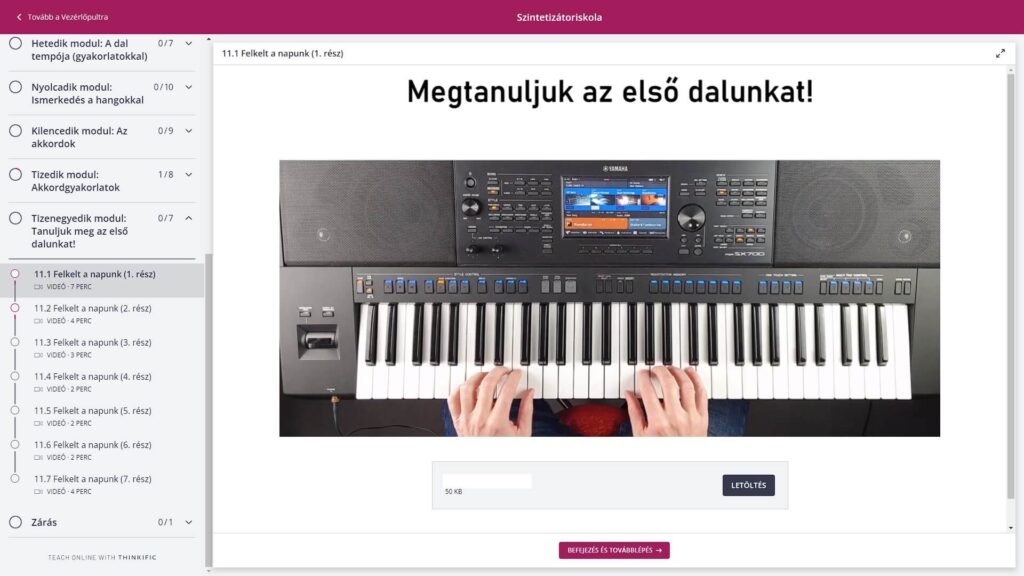Click the fullscreen expand icon
The width and height of the screenshot is (1024, 576).
(1000, 54)
